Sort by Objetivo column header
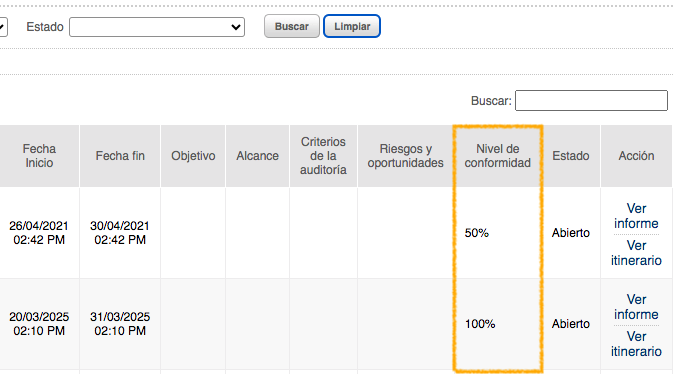This screenshot has width=676, height=374. (193, 156)
